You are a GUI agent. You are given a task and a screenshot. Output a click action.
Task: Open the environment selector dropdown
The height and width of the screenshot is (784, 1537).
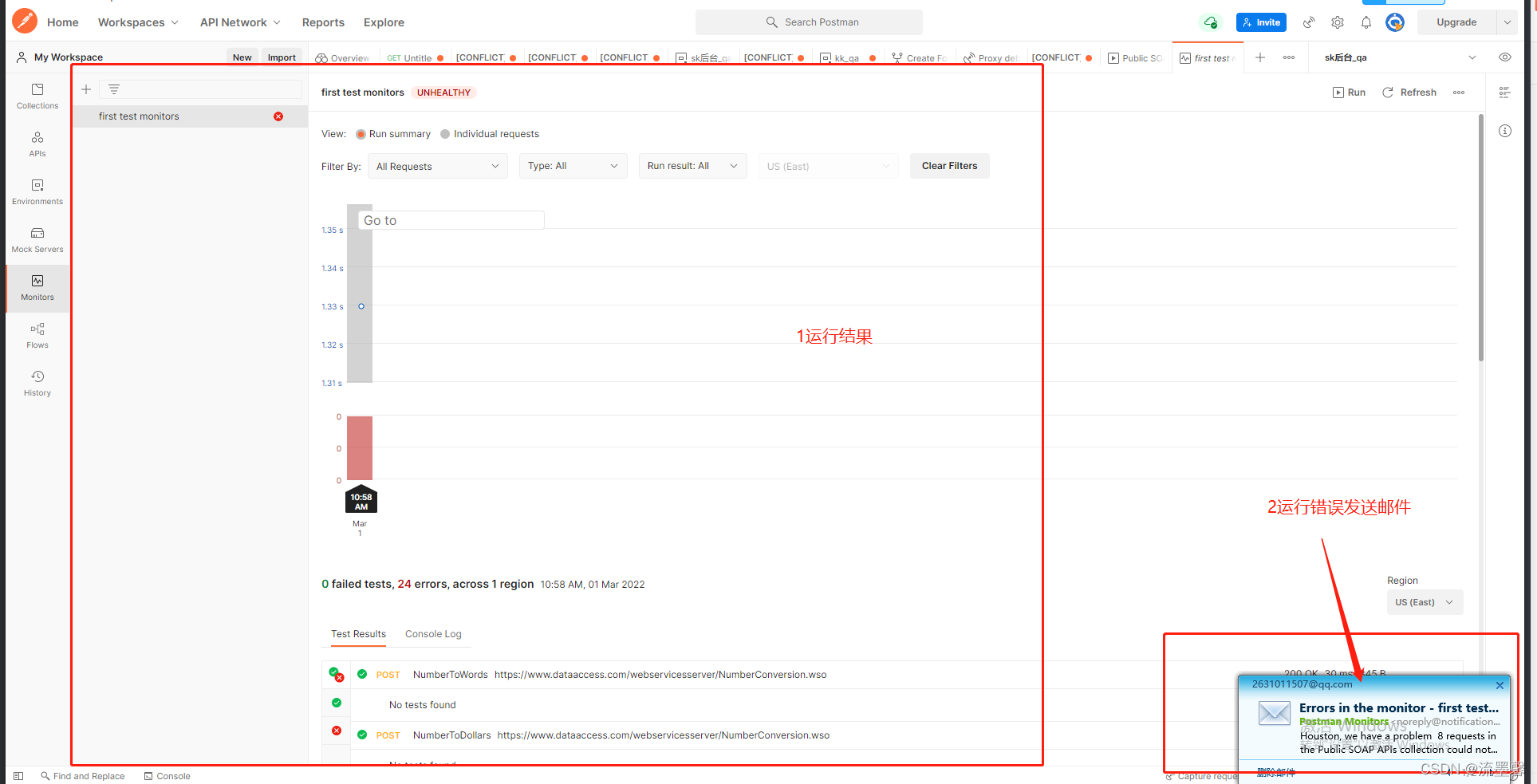1401,57
